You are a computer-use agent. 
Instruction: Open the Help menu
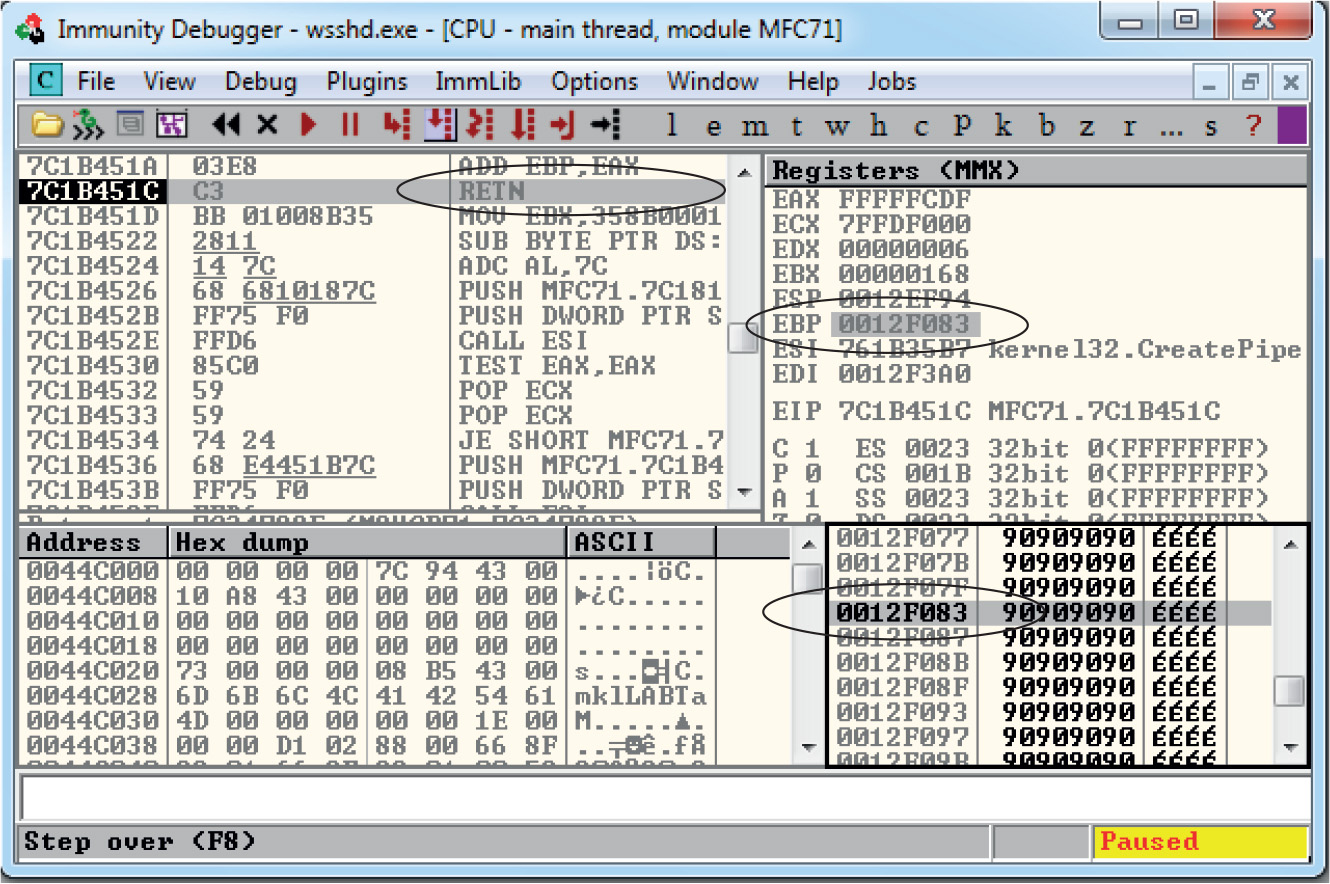click(813, 81)
